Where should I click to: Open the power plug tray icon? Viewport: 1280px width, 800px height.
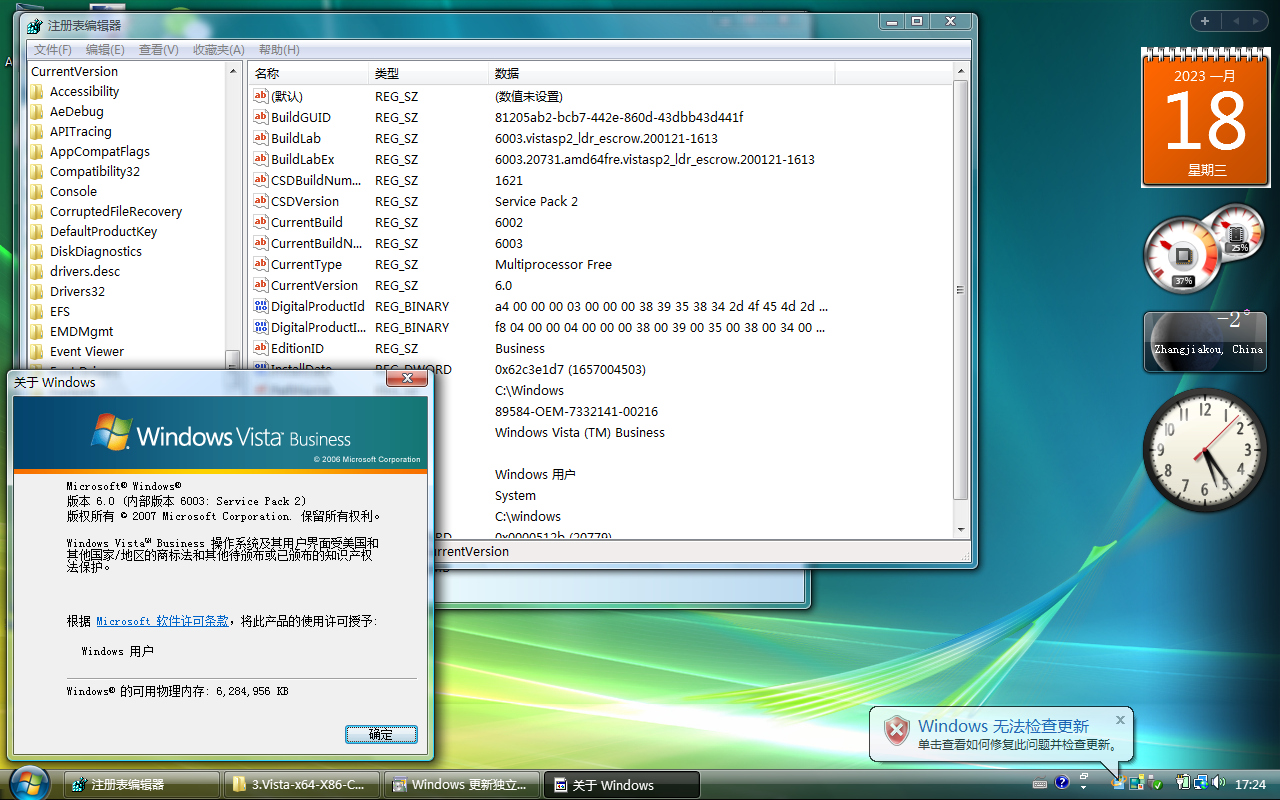pyautogui.click(x=1183, y=783)
